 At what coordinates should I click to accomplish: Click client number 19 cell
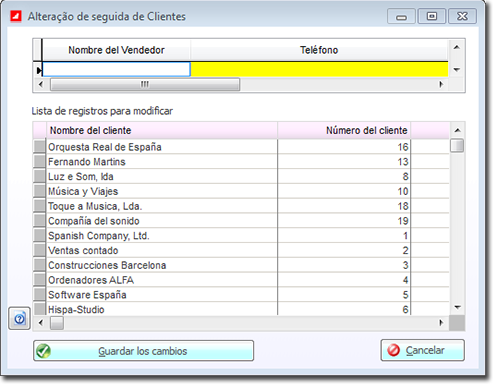(x=344, y=220)
